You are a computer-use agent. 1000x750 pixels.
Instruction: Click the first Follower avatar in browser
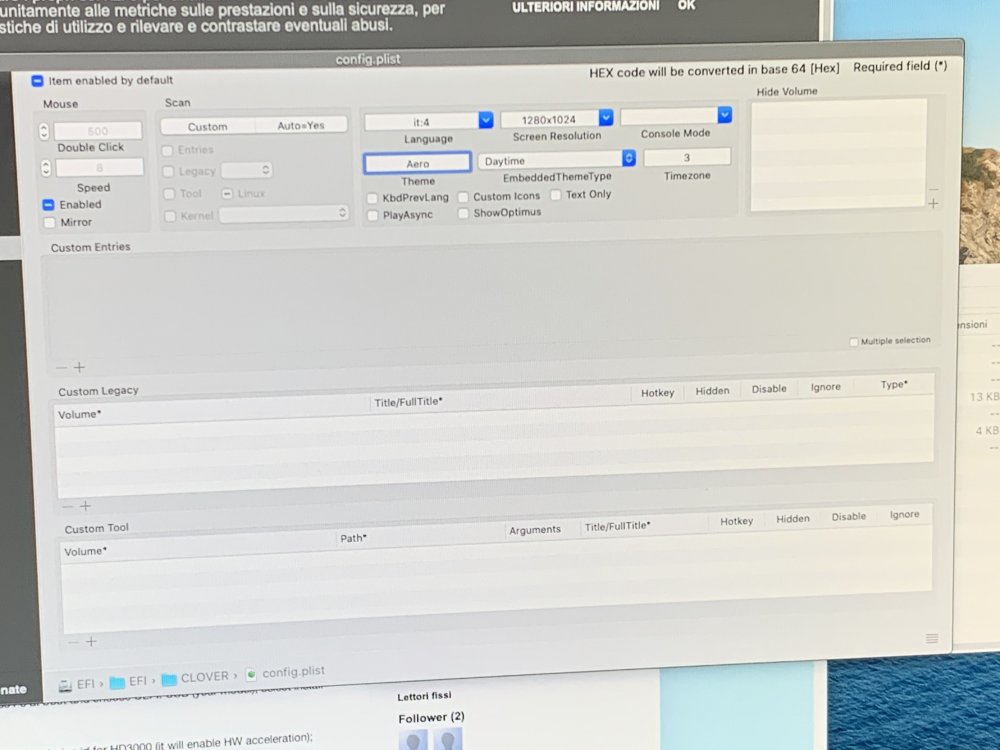413,741
